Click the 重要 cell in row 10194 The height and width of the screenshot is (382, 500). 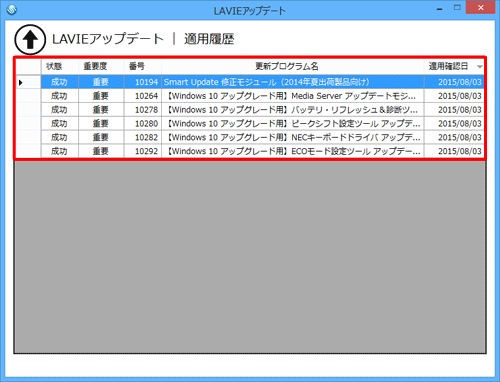(x=101, y=82)
